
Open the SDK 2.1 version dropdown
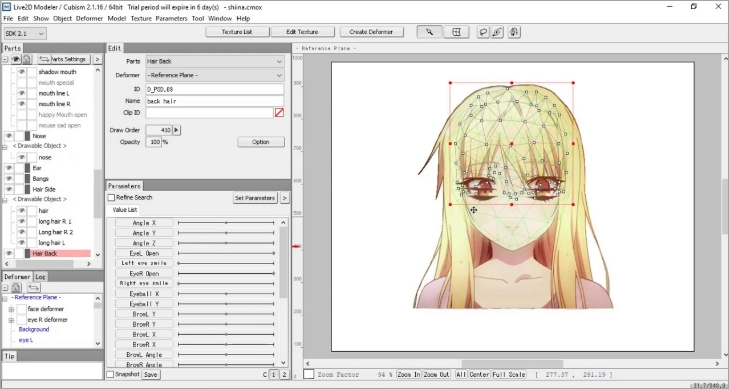[x=25, y=33]
